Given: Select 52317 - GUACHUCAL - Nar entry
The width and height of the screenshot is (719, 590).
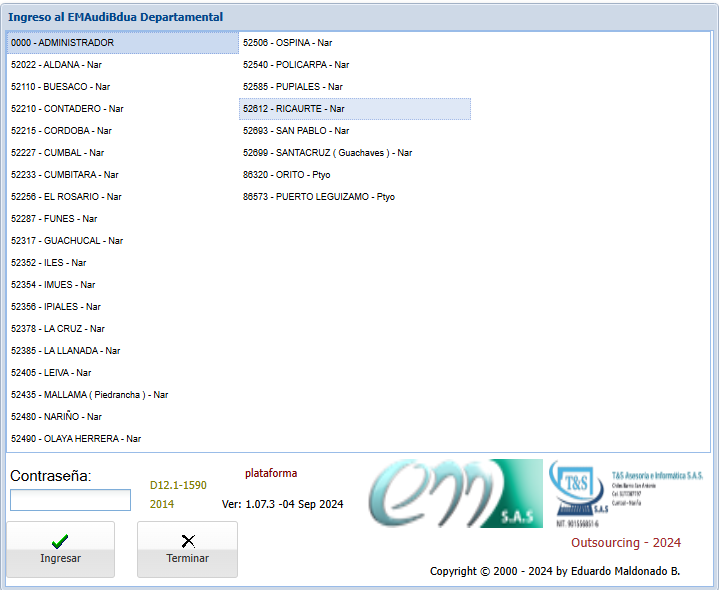Looking at the screenshot, I should click(67, 241).
